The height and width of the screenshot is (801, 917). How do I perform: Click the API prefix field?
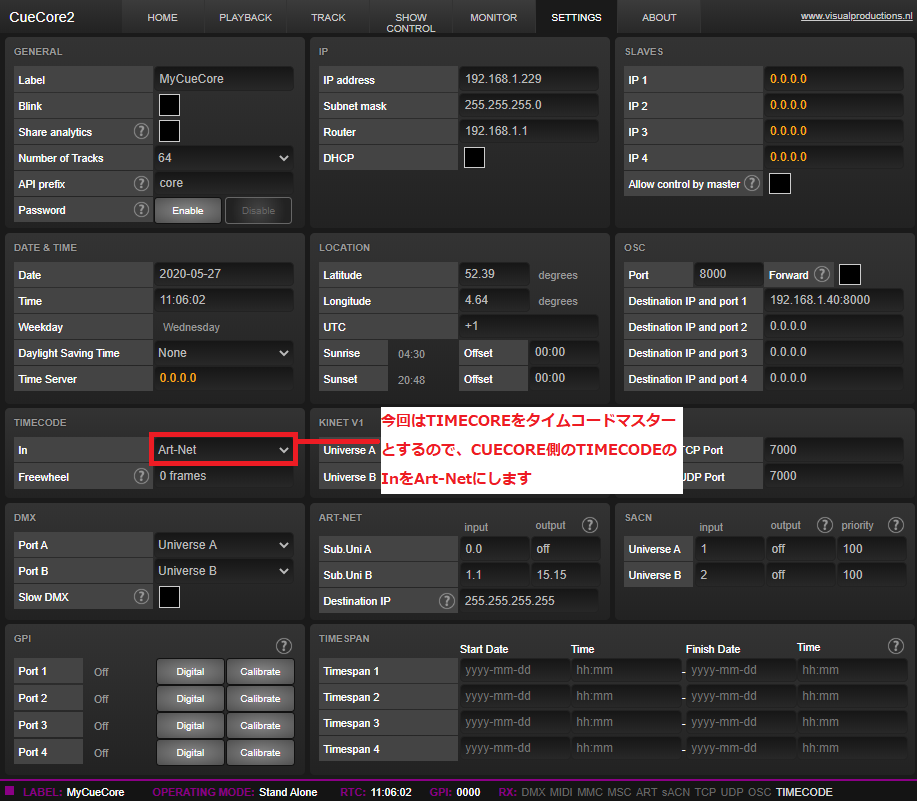click(224, 183)
